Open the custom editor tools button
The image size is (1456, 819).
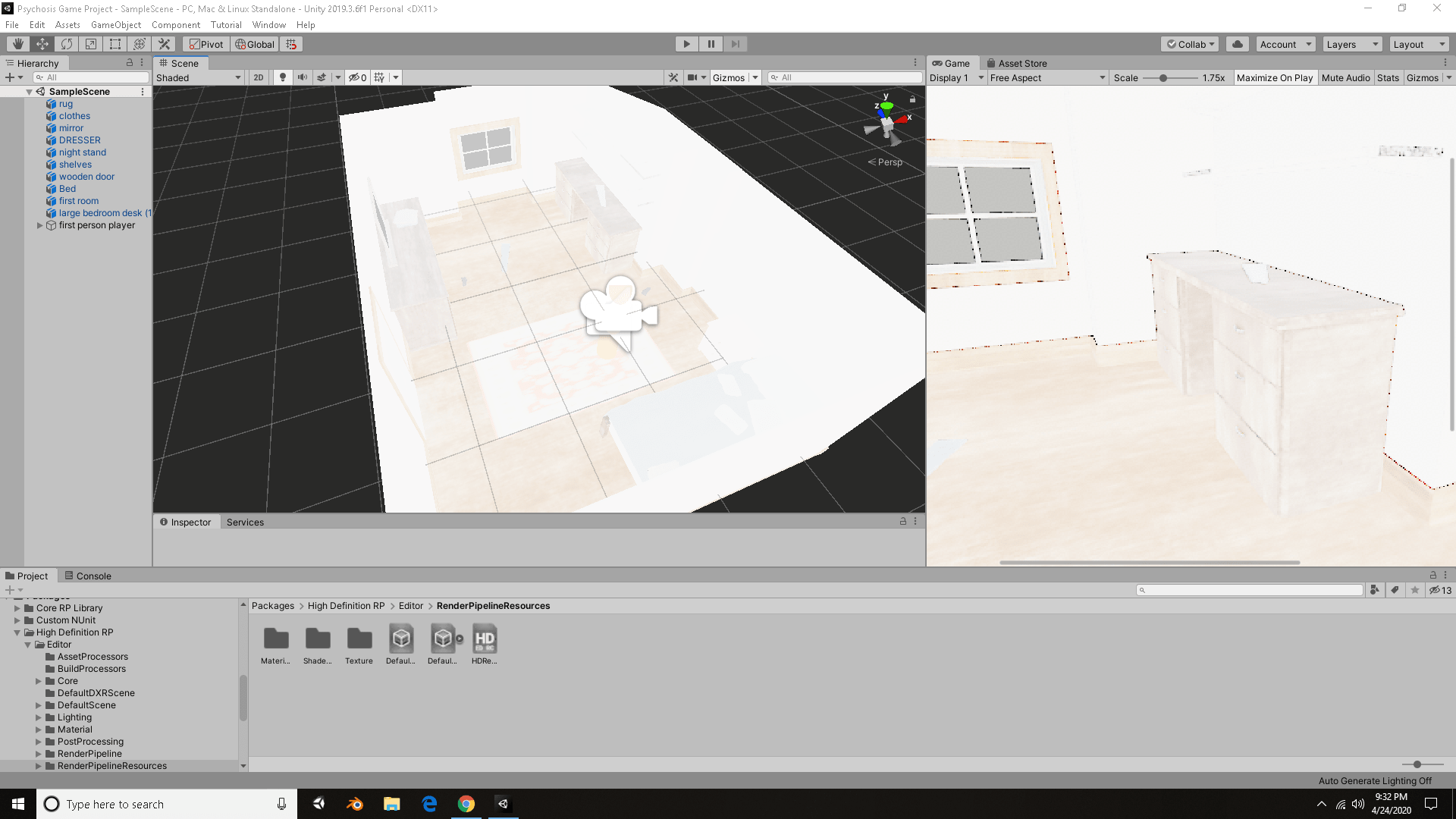click(x=164, y=44)
